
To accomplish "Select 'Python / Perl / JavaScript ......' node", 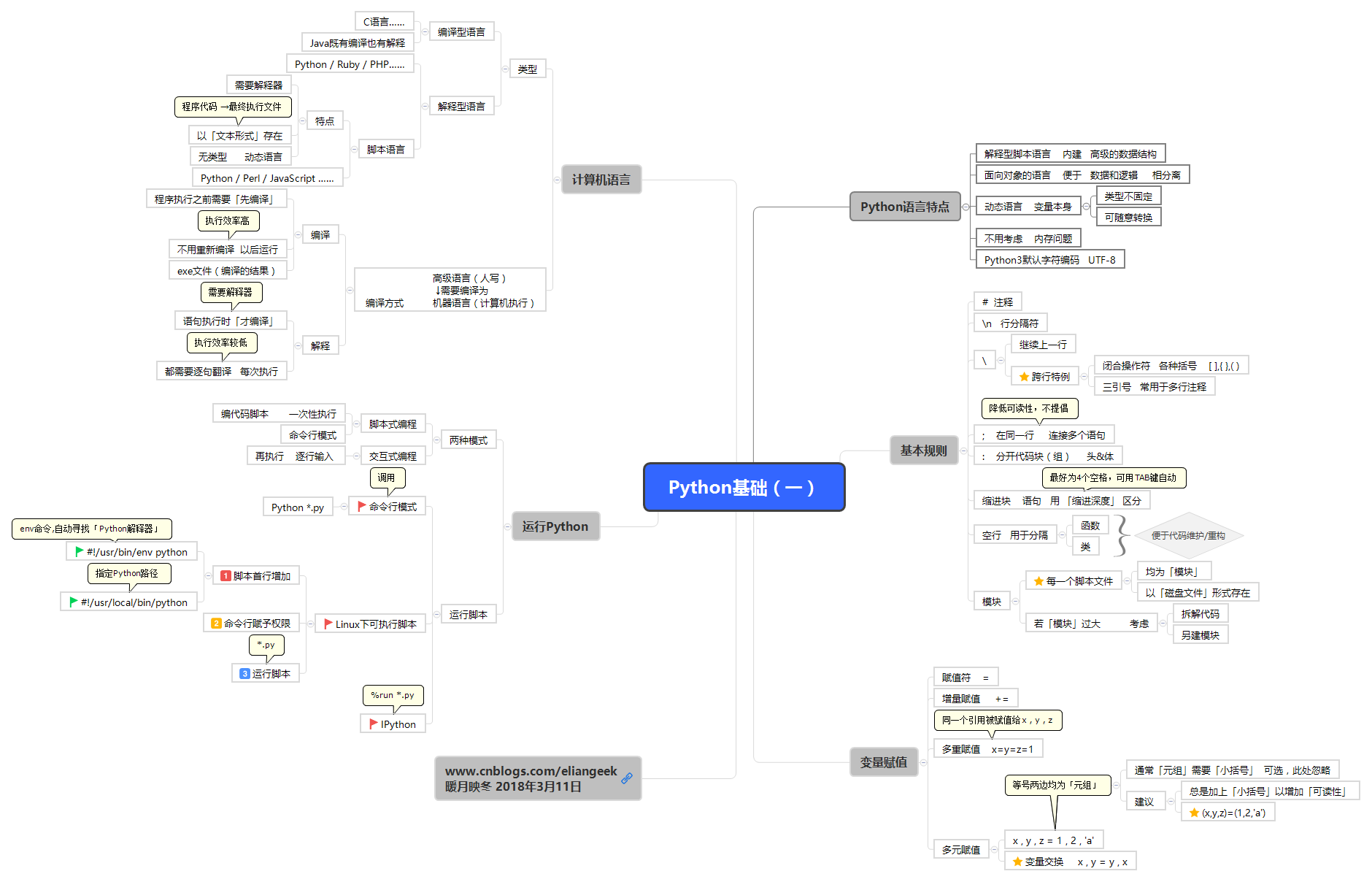I will point(267,177).
